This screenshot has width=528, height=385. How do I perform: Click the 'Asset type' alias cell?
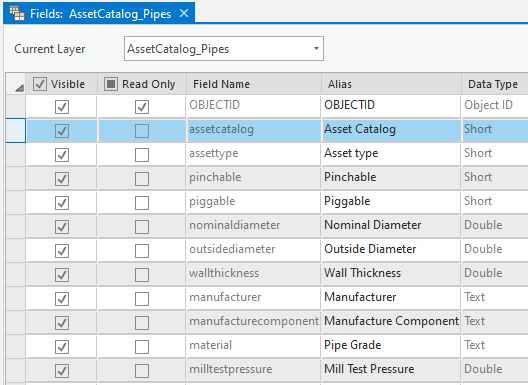(391, 154)
